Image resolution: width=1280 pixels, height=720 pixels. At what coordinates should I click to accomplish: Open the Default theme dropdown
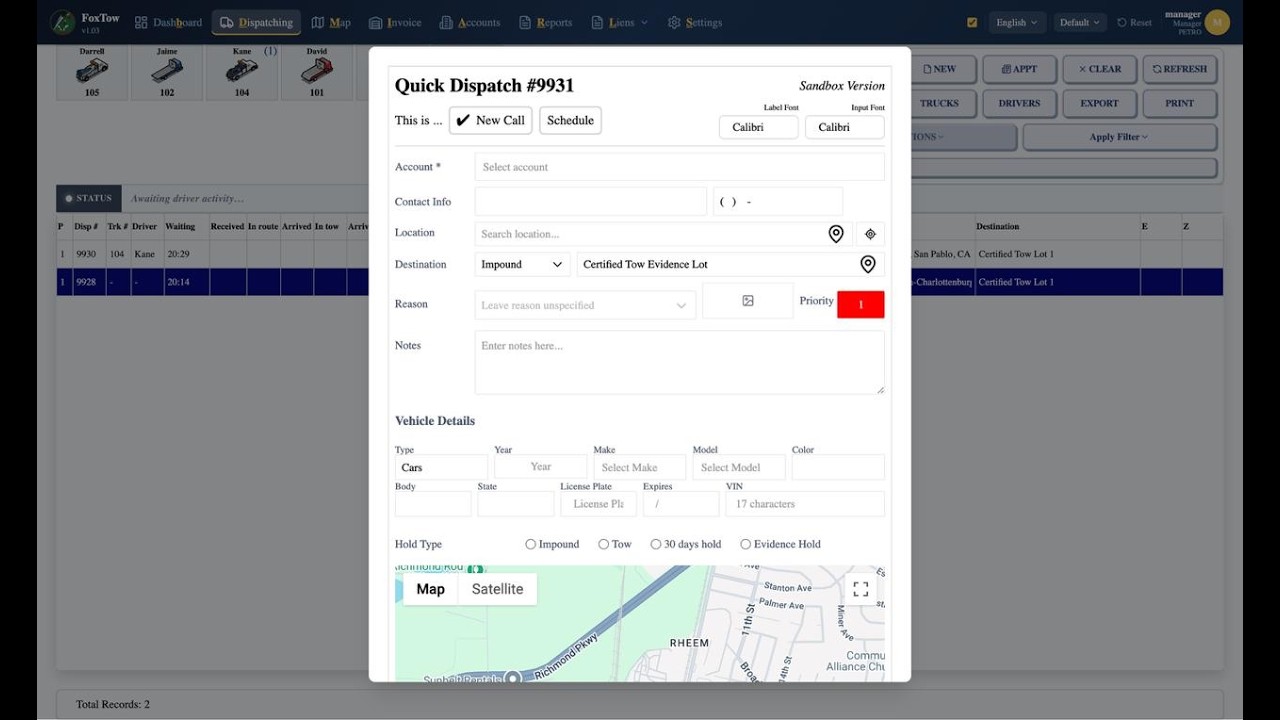tap(1080, 22)
